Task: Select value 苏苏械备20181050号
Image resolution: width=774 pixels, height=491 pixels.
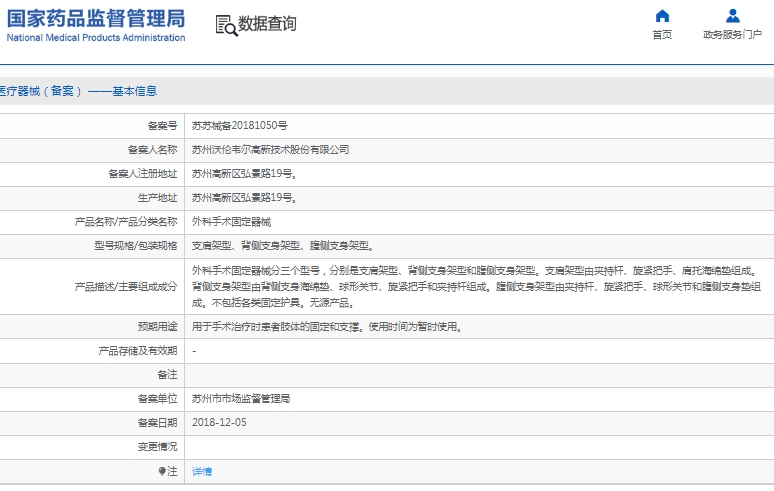Action: 240,126
